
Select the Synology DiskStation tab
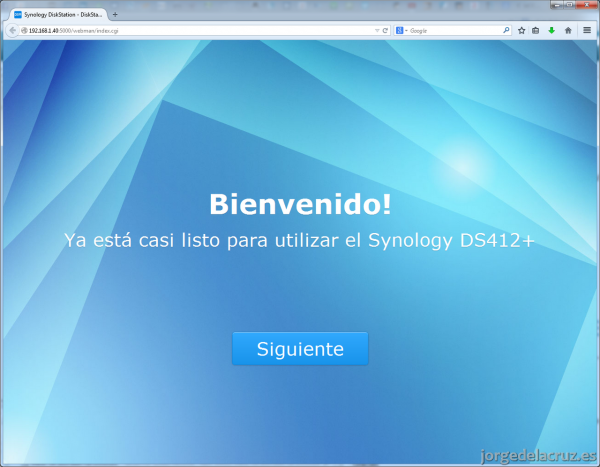pyautogui.click(x=57, y=15)
